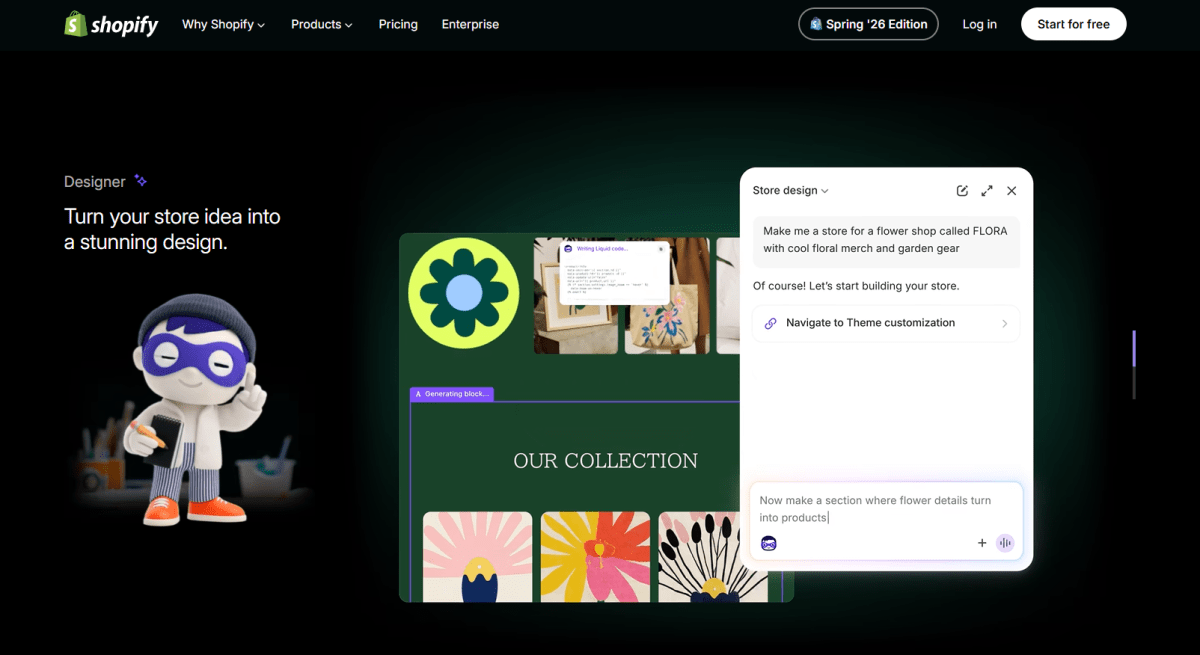Click the Log in link
This screenshot has width=1200, height=655.
(x=979, y=24)
